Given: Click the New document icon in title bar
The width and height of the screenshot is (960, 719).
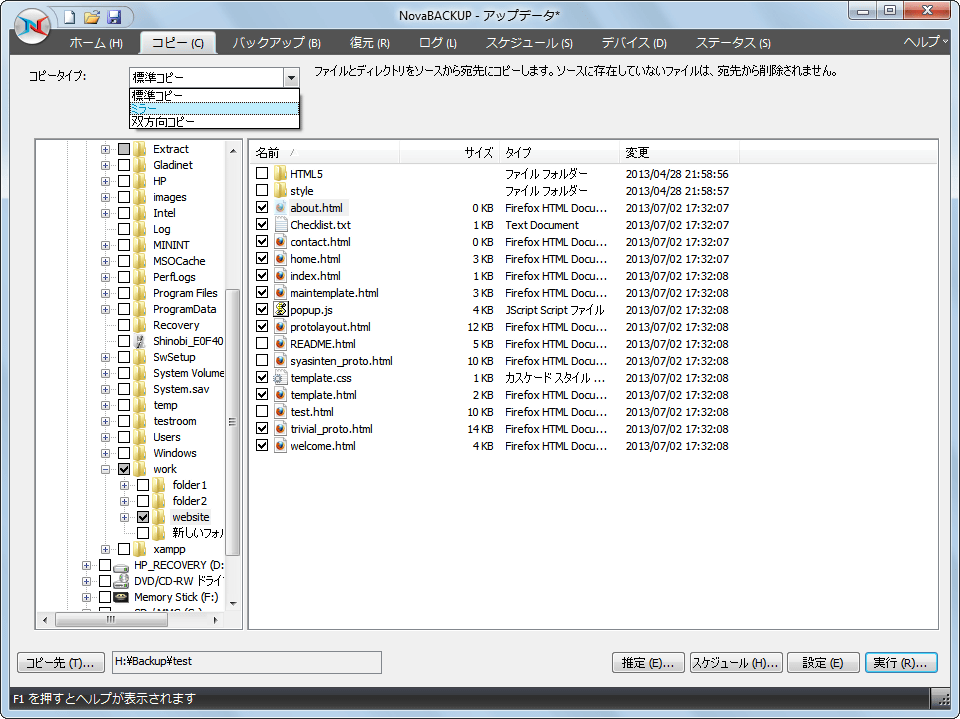Looking at the screenshot, I should pos(69,17).
